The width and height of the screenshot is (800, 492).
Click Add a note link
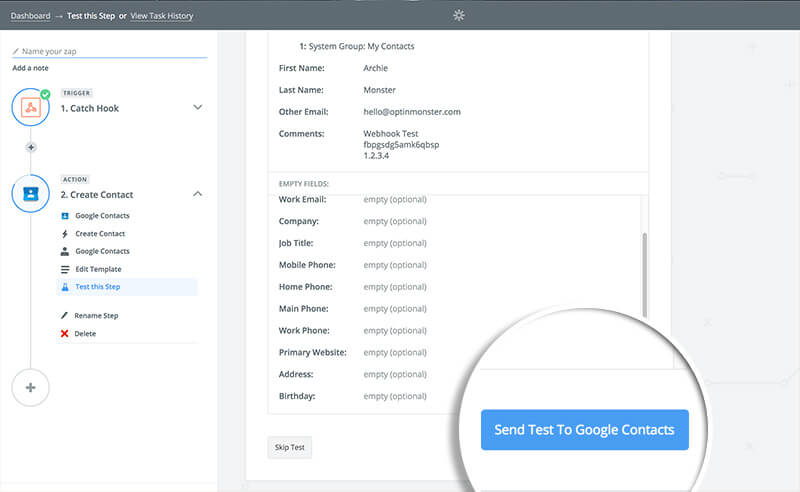coord(30,68)
